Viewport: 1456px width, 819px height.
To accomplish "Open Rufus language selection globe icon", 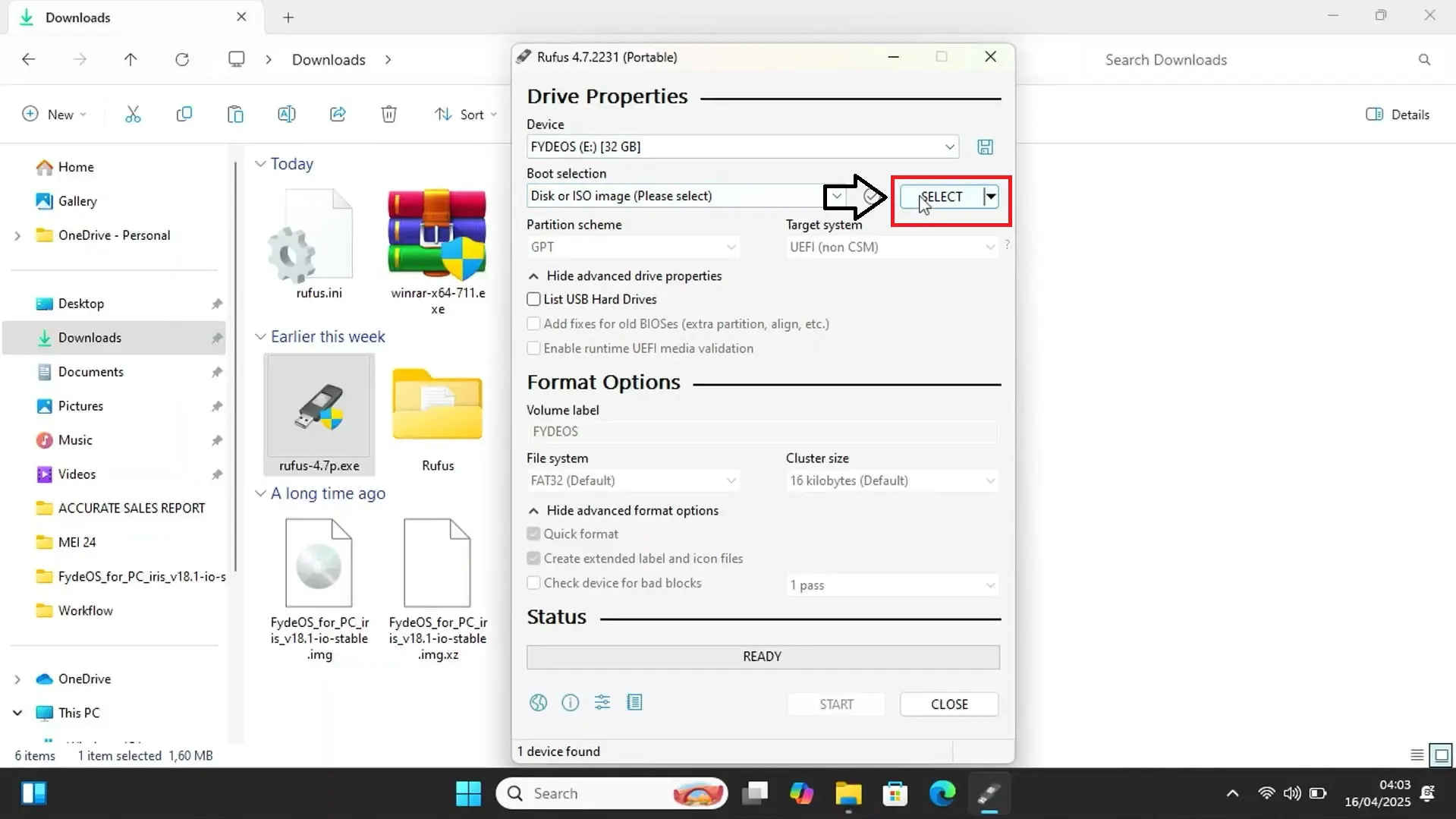I will [538, 703].
